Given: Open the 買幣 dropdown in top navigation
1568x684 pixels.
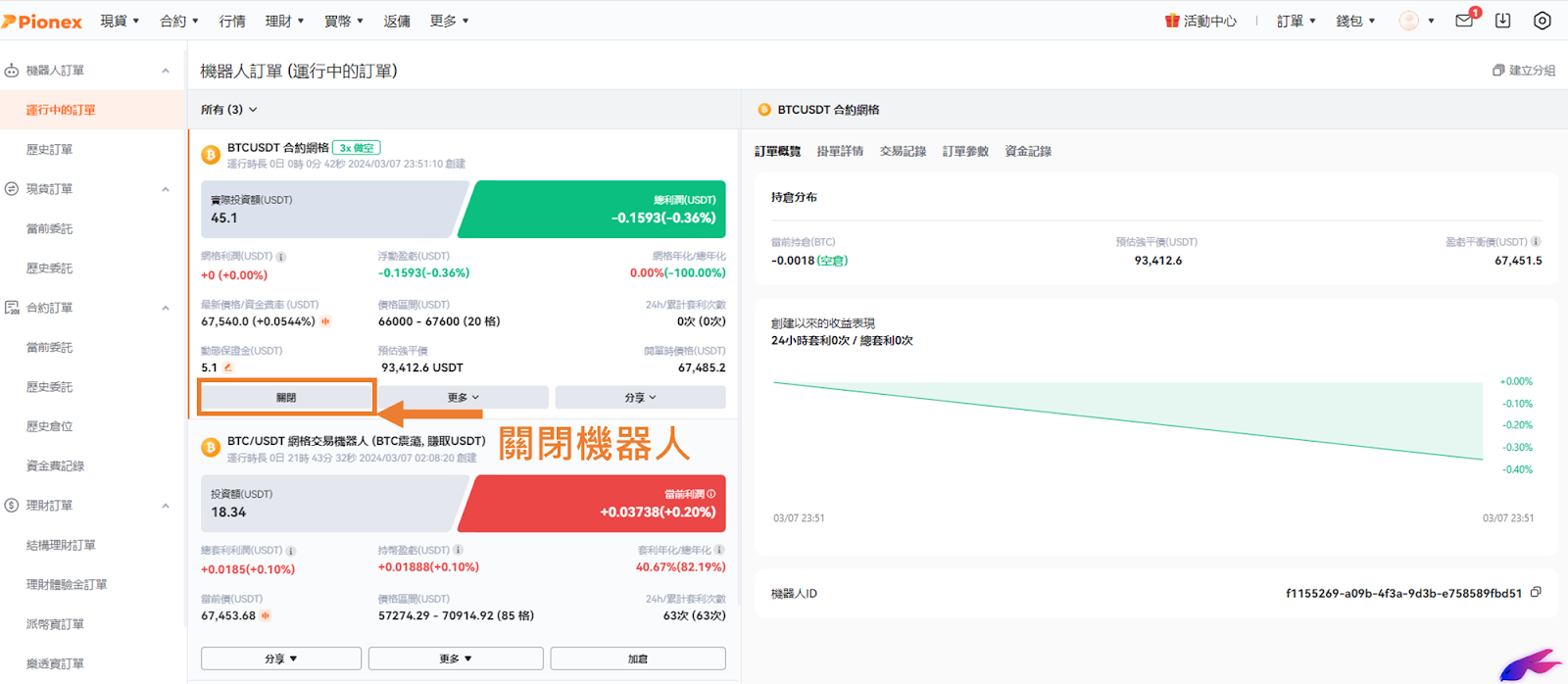Looking at the screenshot, I should 344,21.
